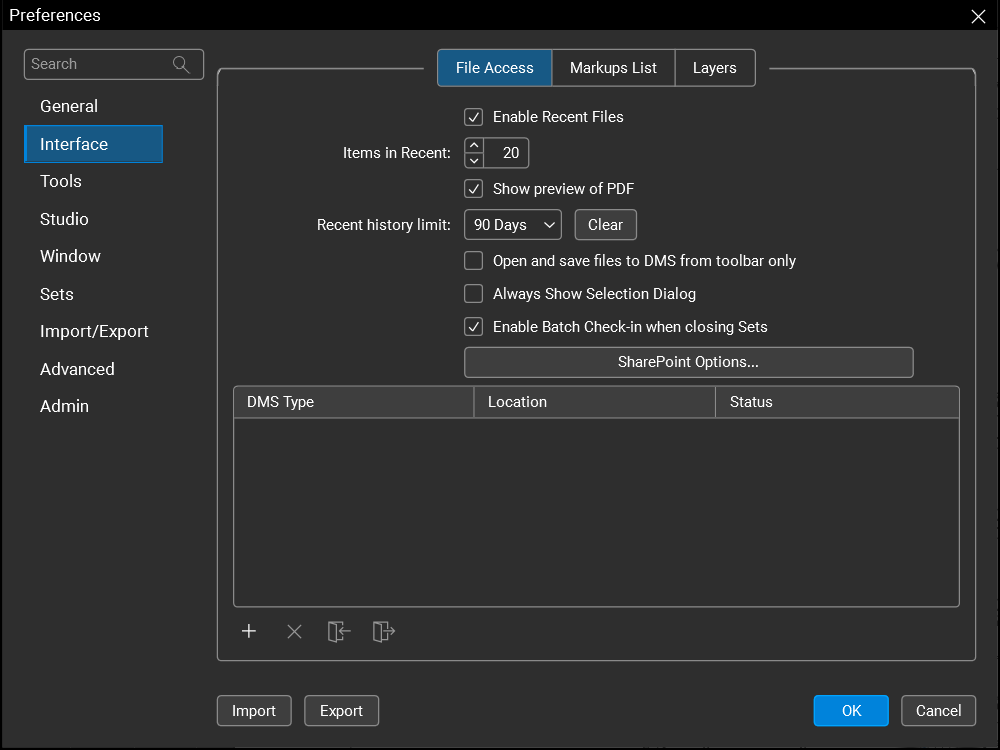Screen dimensions: 1000x750
Task: Switch to the Markups List tab
Action: [x=613, y=68]
